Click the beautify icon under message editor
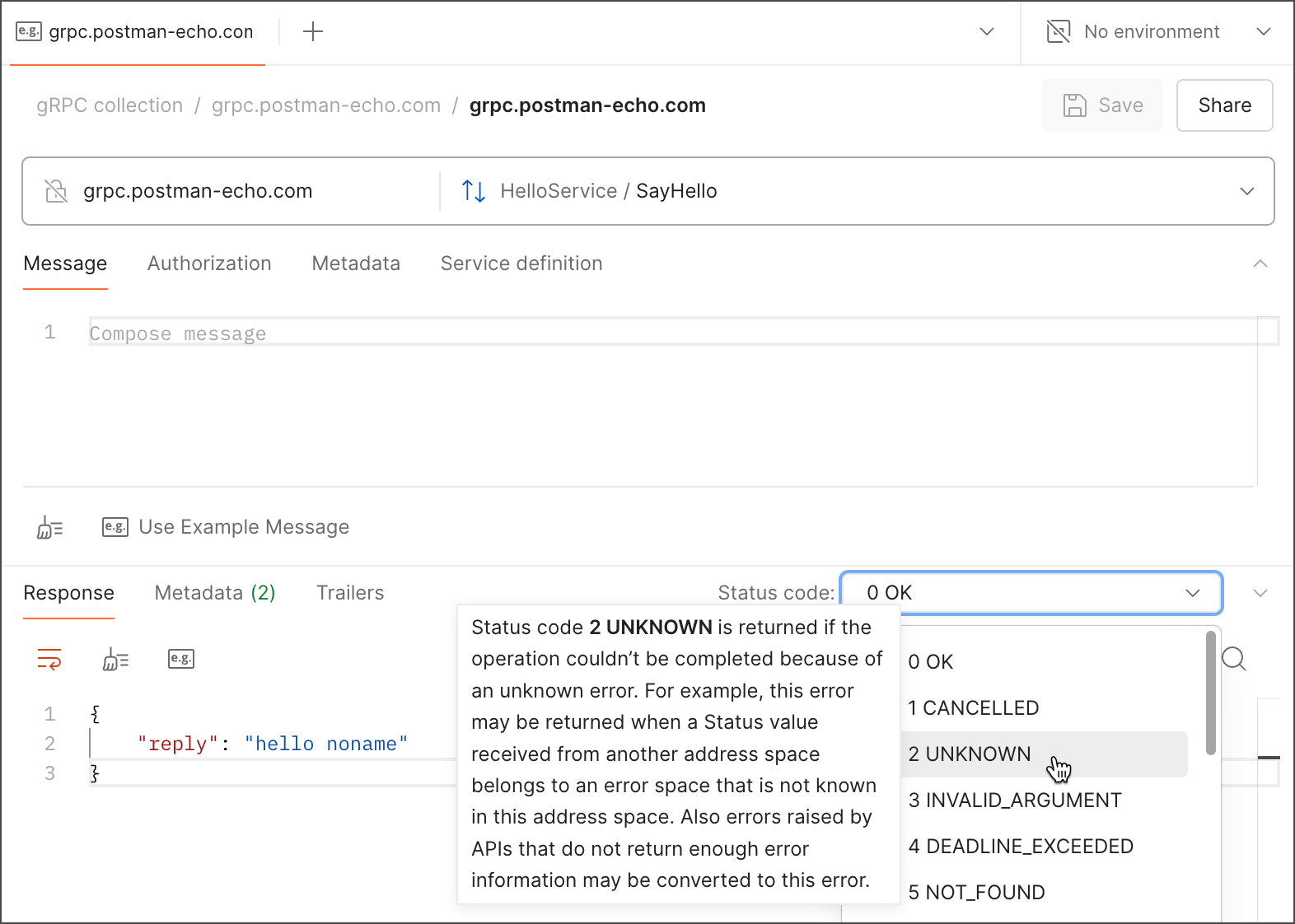The height and width of the screenshot is (924, 1295). (49, 527)
